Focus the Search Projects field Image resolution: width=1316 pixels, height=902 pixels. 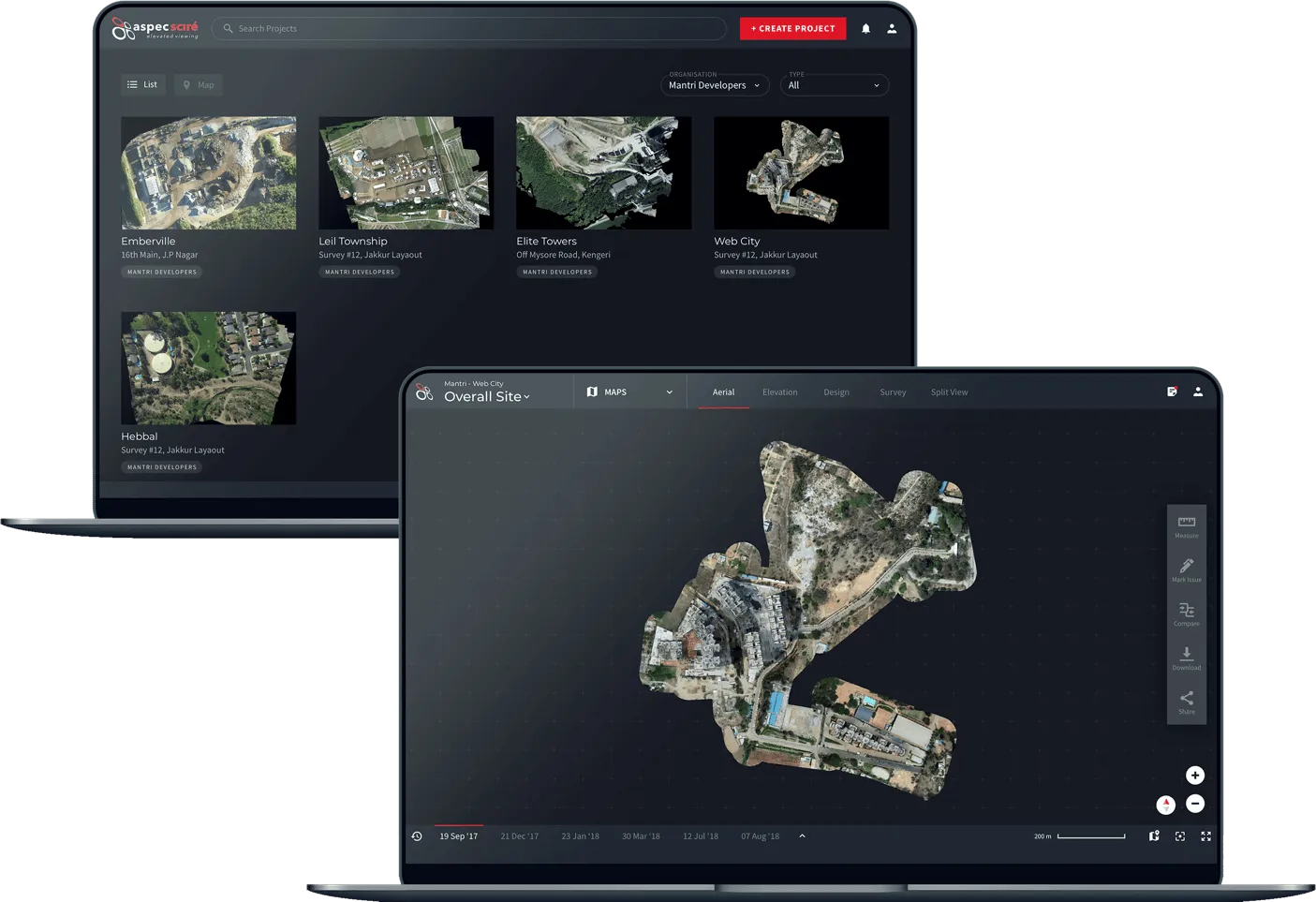[x=468, y=29]
